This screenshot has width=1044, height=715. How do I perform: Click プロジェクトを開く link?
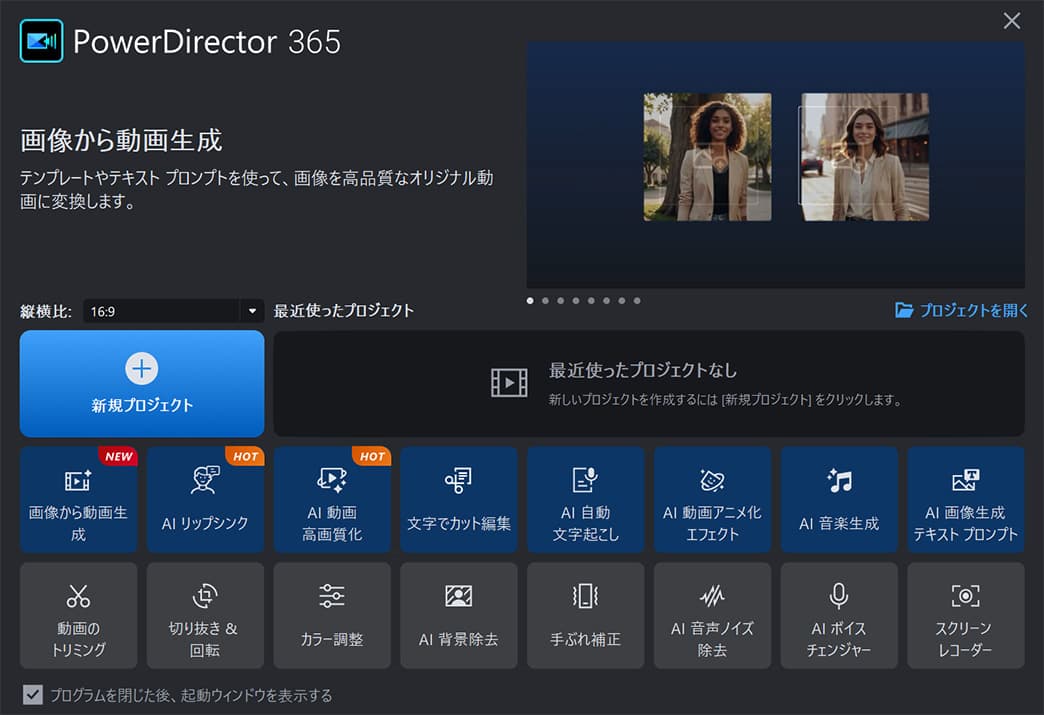(x=973, y=310)
